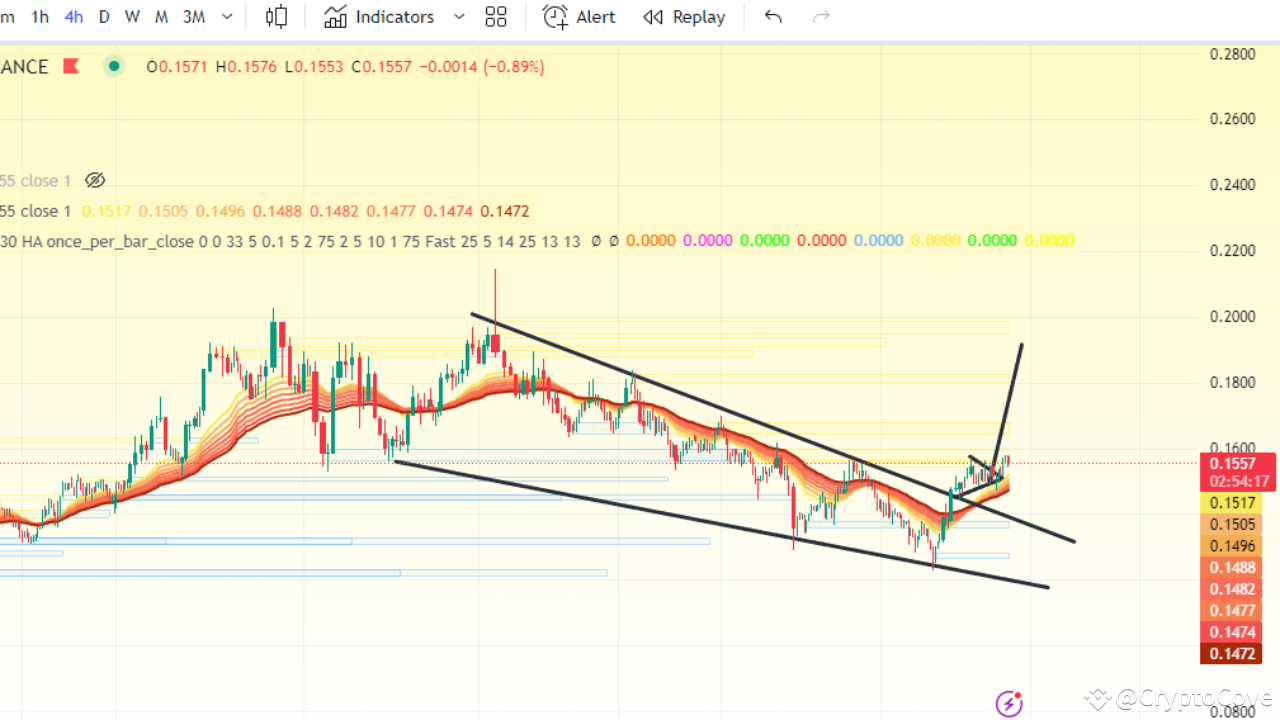Image resolution: width=1280 pixels, height=720 pixels.
Task: Select the multi-chart layout grid icon
Action: tap(496, 16)
